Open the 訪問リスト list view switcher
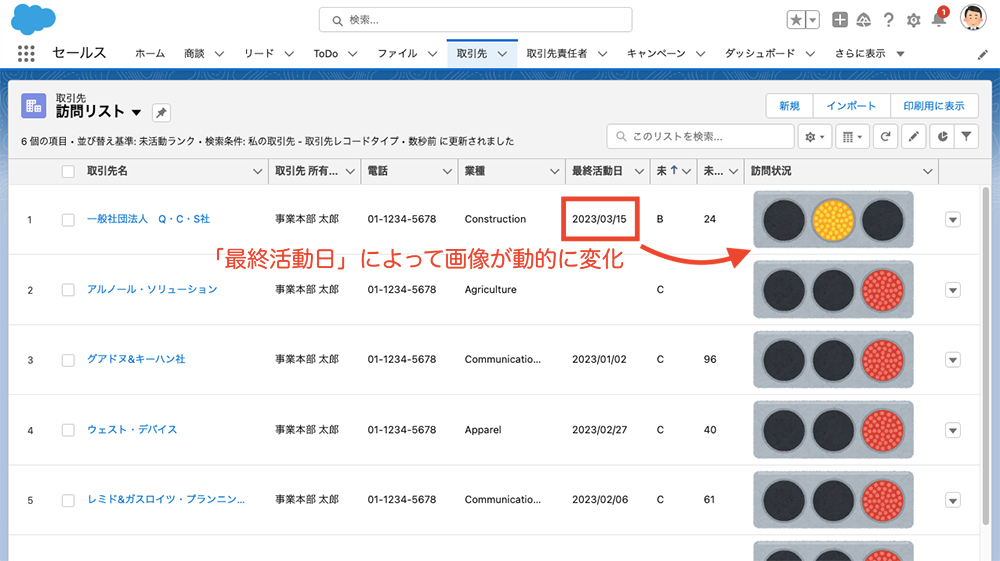Image resolution: width=1000 pixels, height=561 pixels. (136, 113)
